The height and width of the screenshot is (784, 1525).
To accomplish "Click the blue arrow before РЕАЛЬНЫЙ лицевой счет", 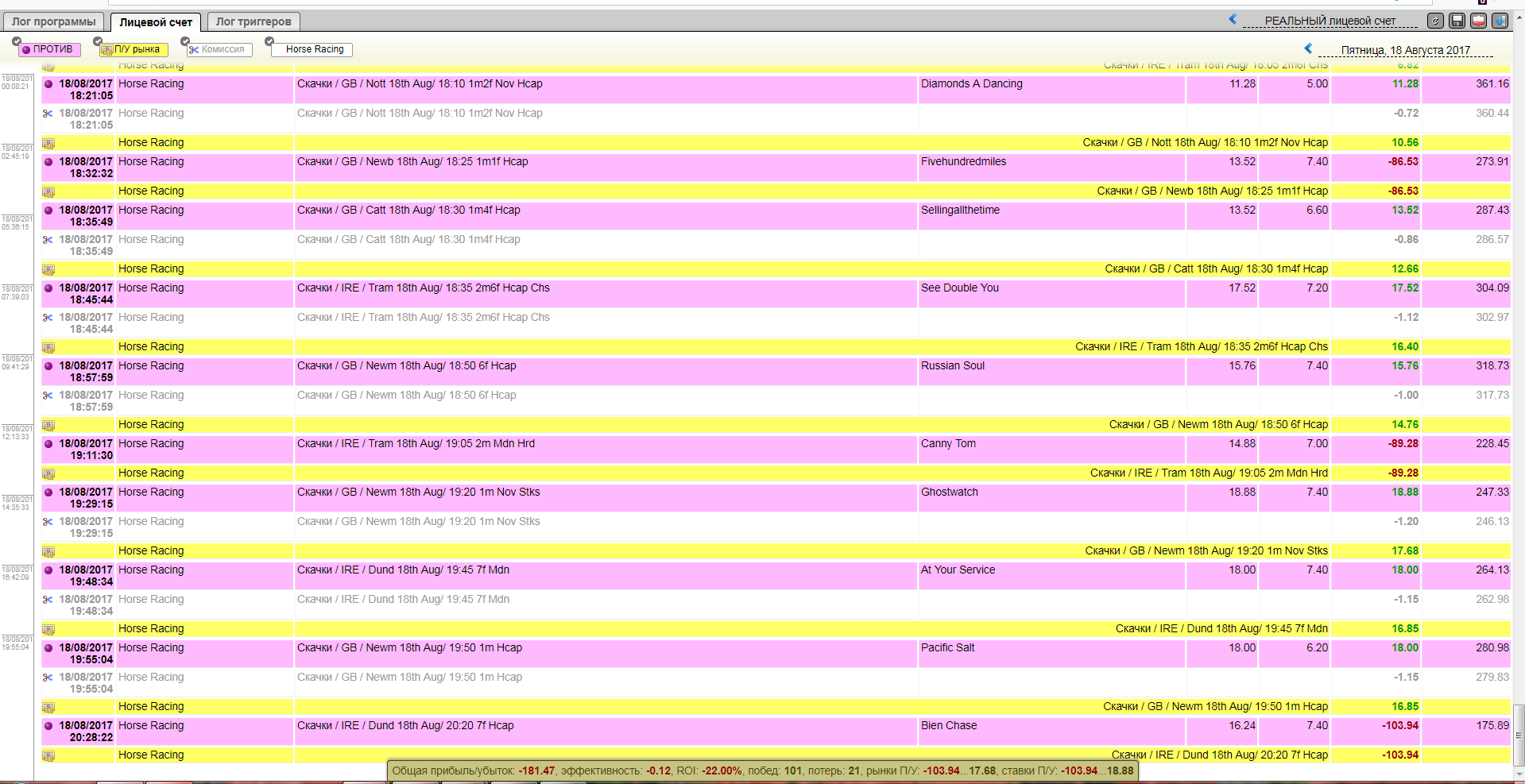I will pos(1233,20).
